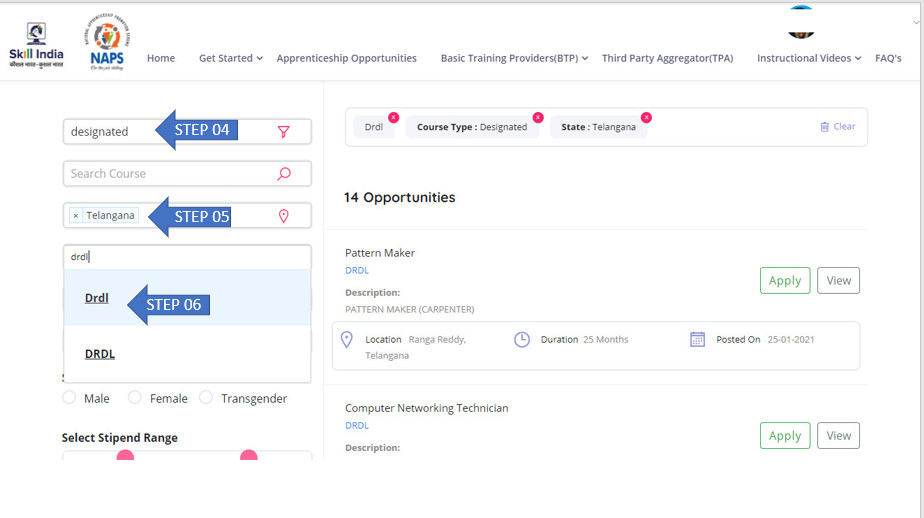Click the right stipend range slider handle
The image size is (924, 518).
point(249,455)
